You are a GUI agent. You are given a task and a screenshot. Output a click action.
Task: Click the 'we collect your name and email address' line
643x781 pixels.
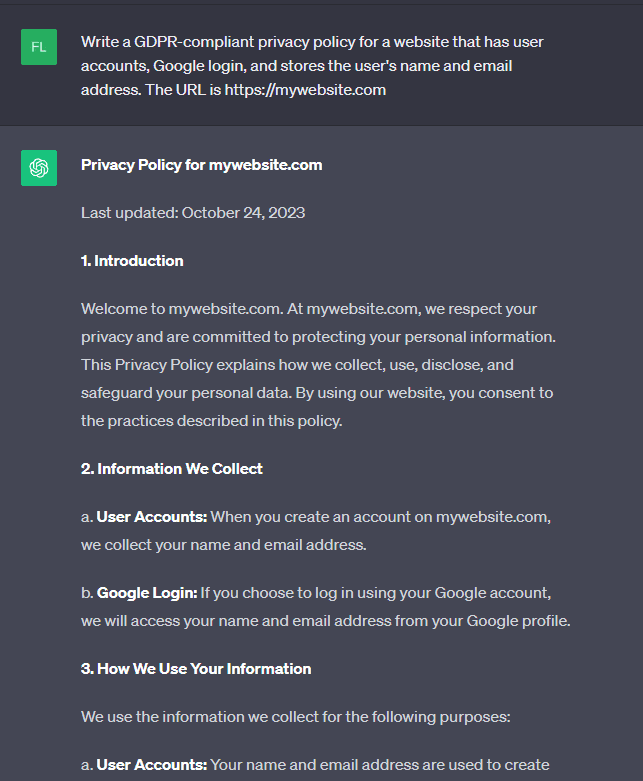[x=224, y=545]
